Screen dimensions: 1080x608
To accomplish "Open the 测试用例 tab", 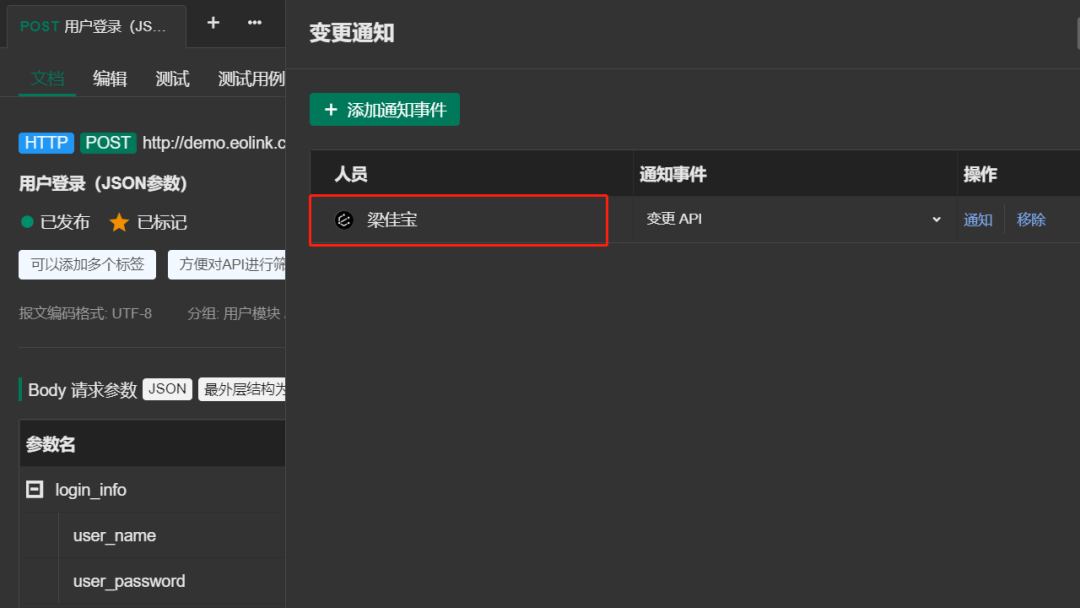I will click(251, 78).
